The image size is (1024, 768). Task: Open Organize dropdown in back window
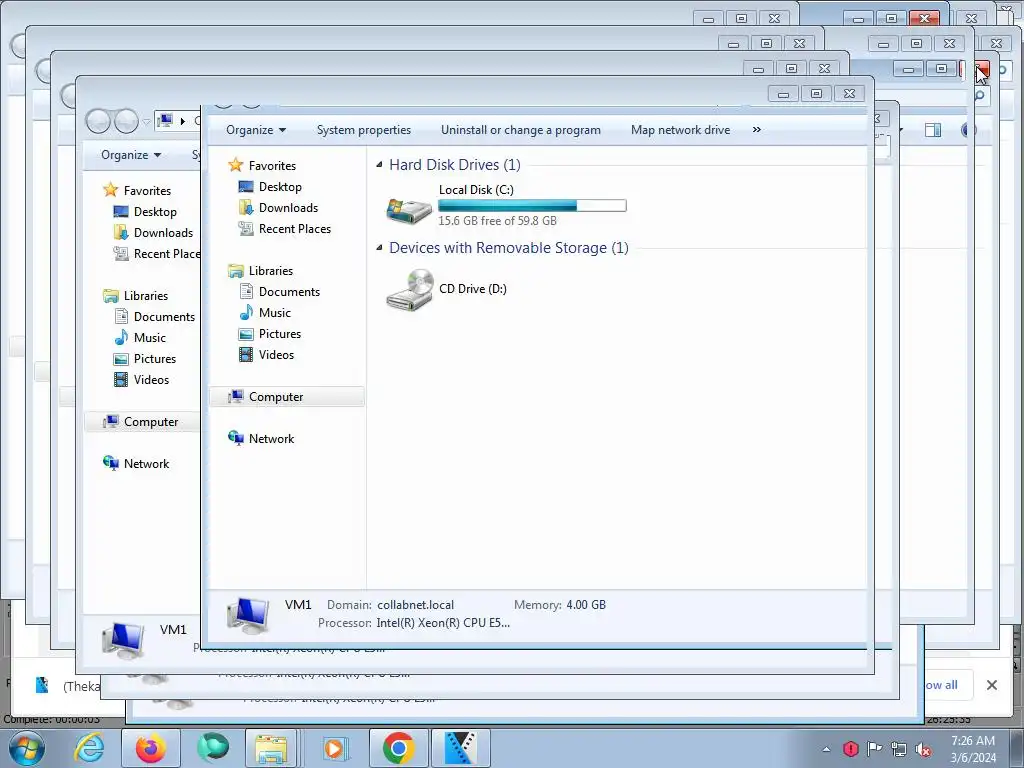131,155
